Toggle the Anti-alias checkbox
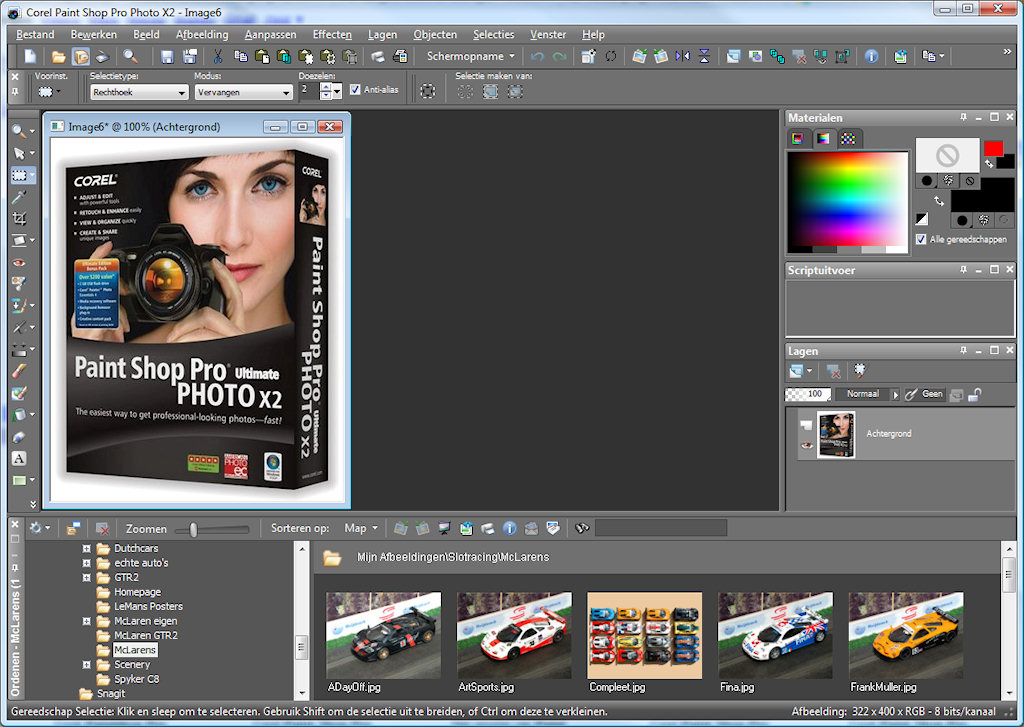Image resolution: width=1024 pixels, height=727 pixels. pyautogui.click(x=355, y=90)
